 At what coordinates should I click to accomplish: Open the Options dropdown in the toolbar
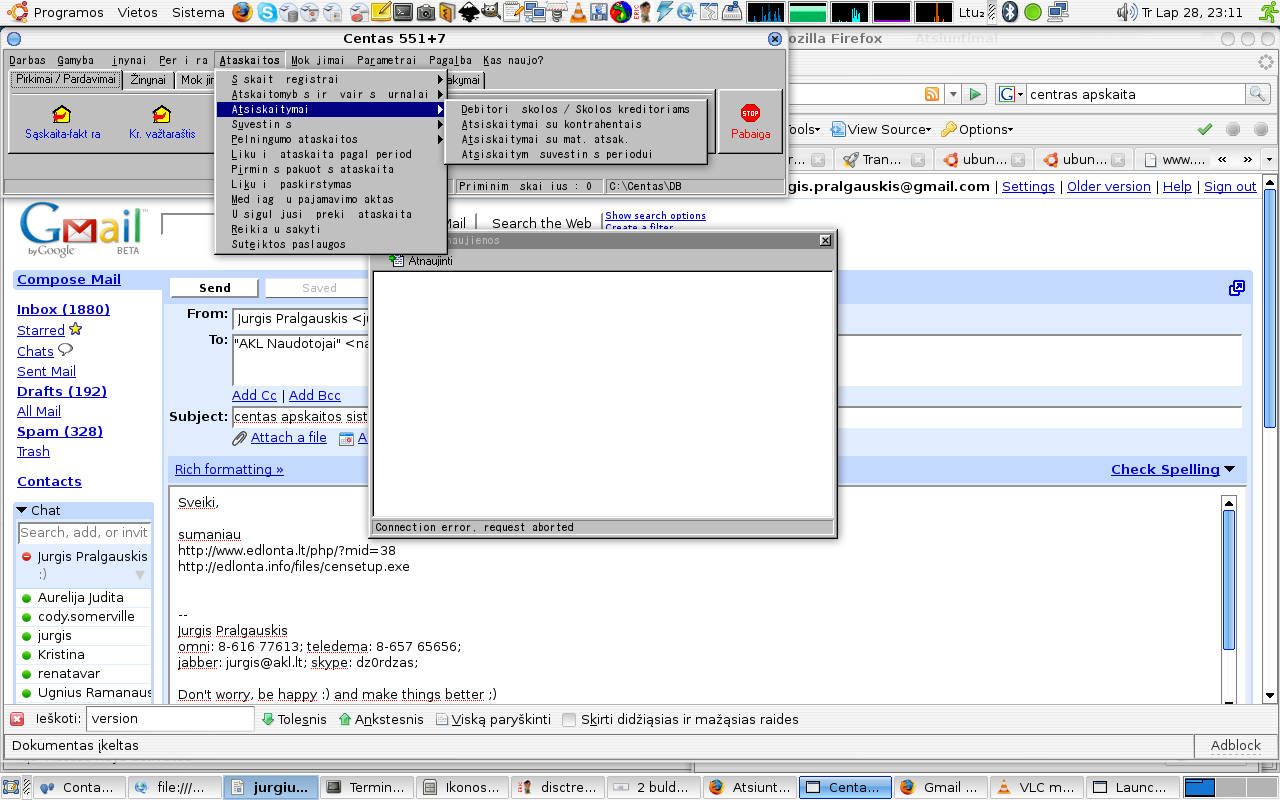[976, 129]
